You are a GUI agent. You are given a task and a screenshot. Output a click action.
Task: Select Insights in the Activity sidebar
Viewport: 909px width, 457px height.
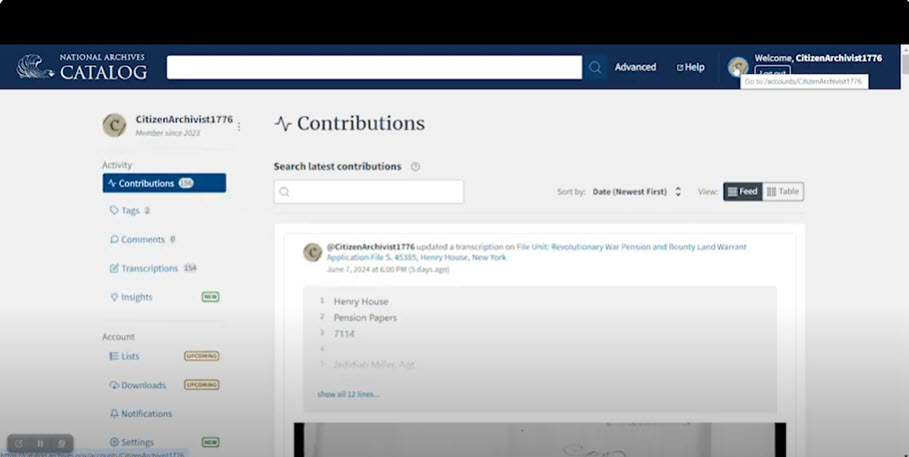coord(137,297)
